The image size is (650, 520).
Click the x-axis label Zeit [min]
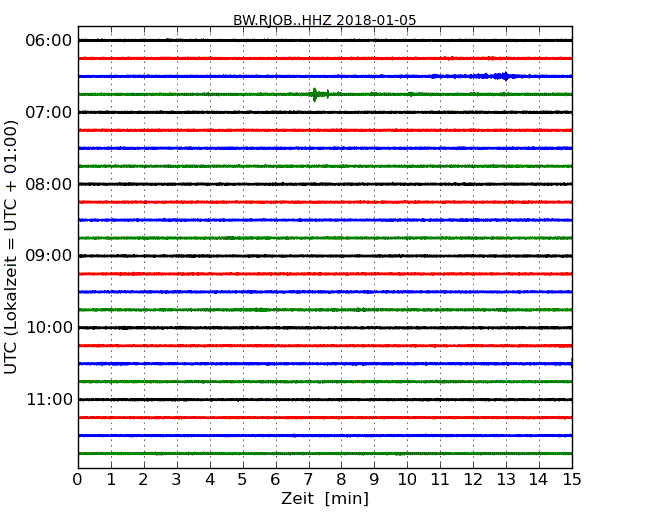coord(325,498)
